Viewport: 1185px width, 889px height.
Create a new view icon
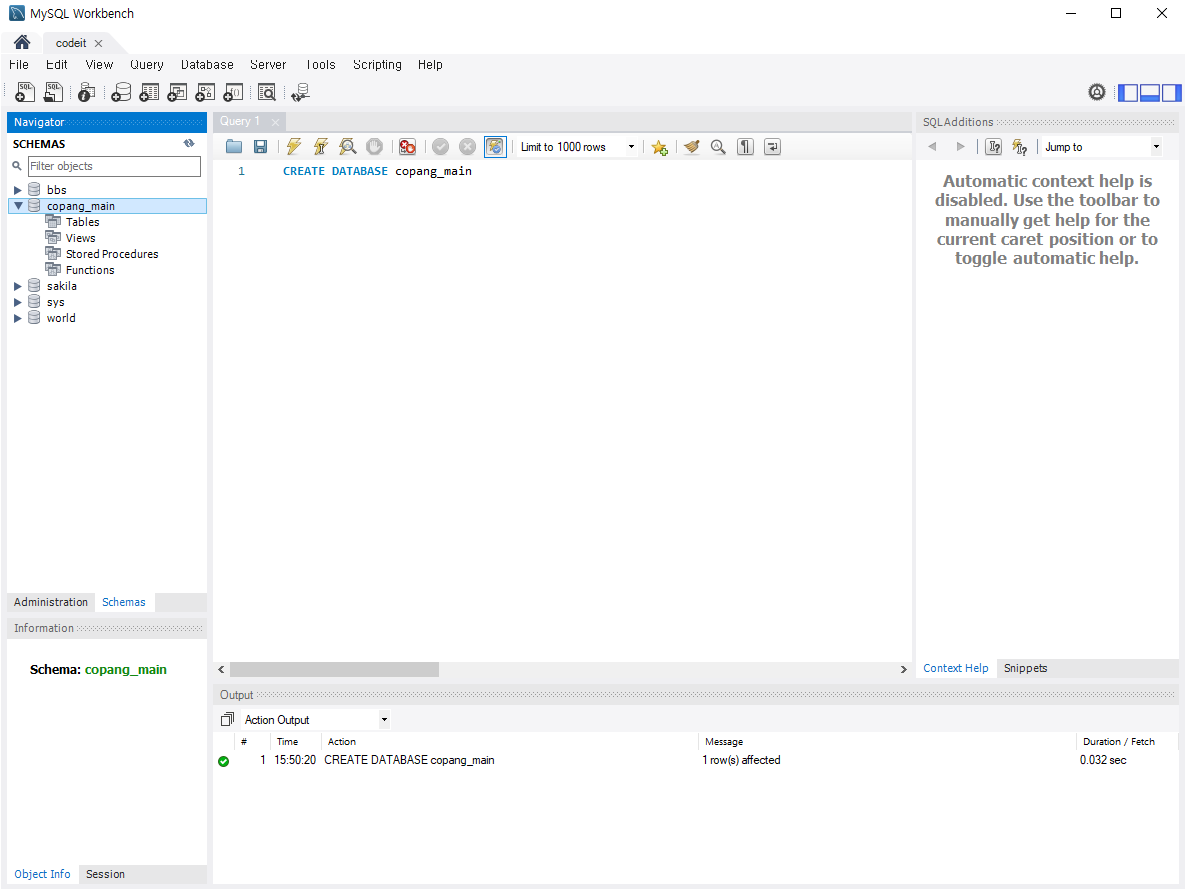point(177,92)
